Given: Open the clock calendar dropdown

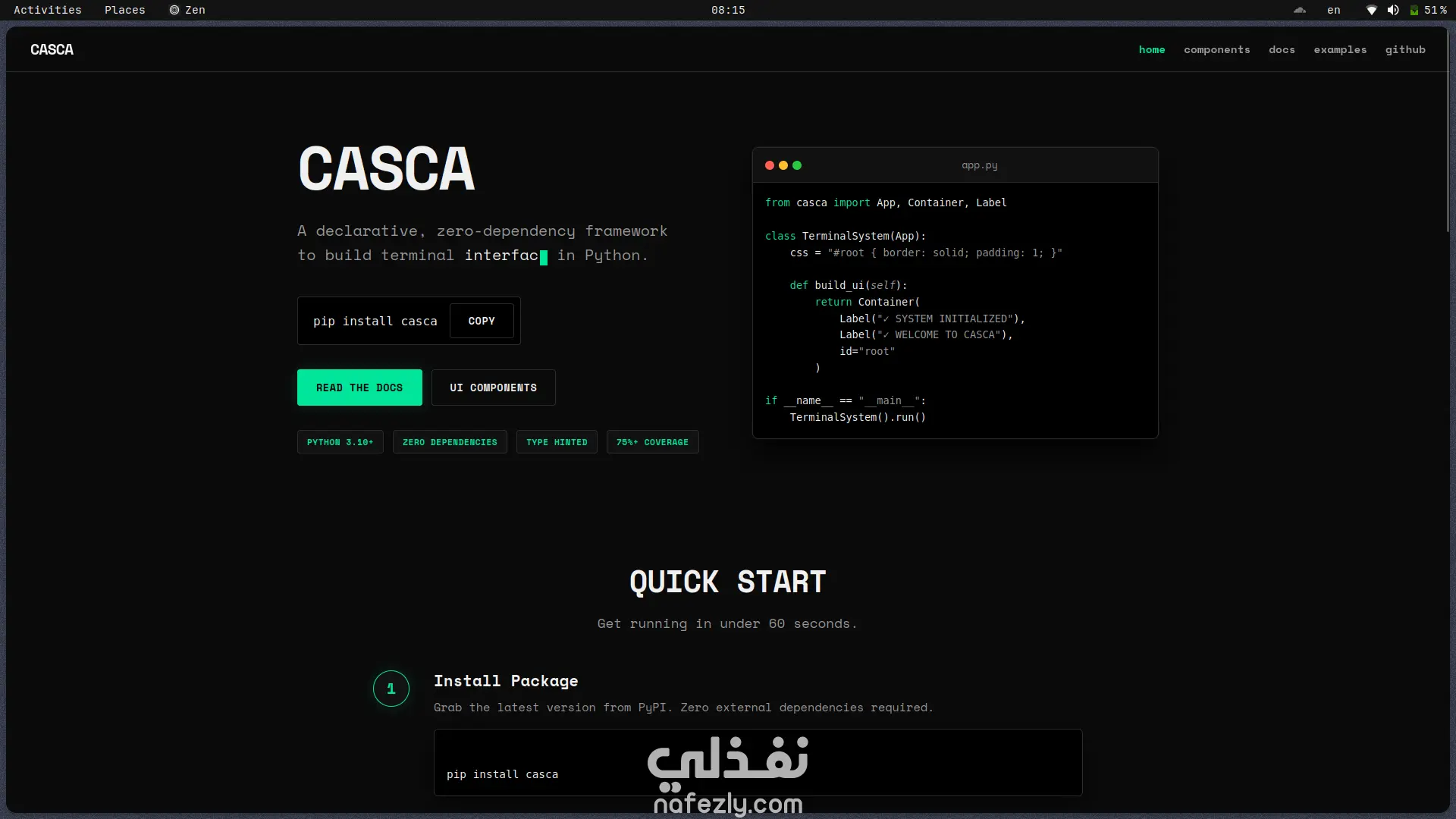Looking at the screenshot, I should [x=728, y=10].
